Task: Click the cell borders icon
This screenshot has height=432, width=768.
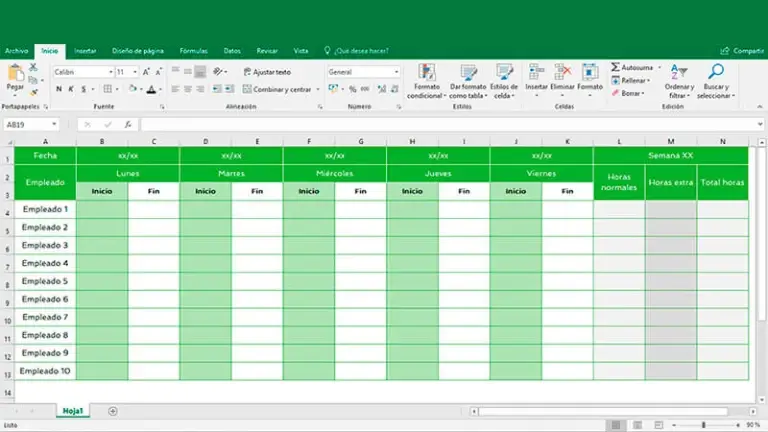Action: [107, 89]
